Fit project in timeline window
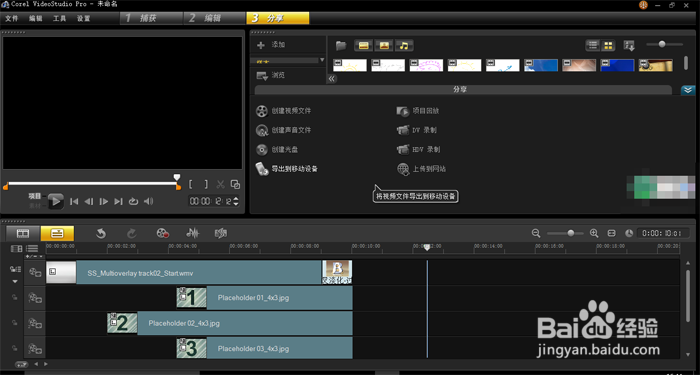The image size is (700, 375). [612, 233]
